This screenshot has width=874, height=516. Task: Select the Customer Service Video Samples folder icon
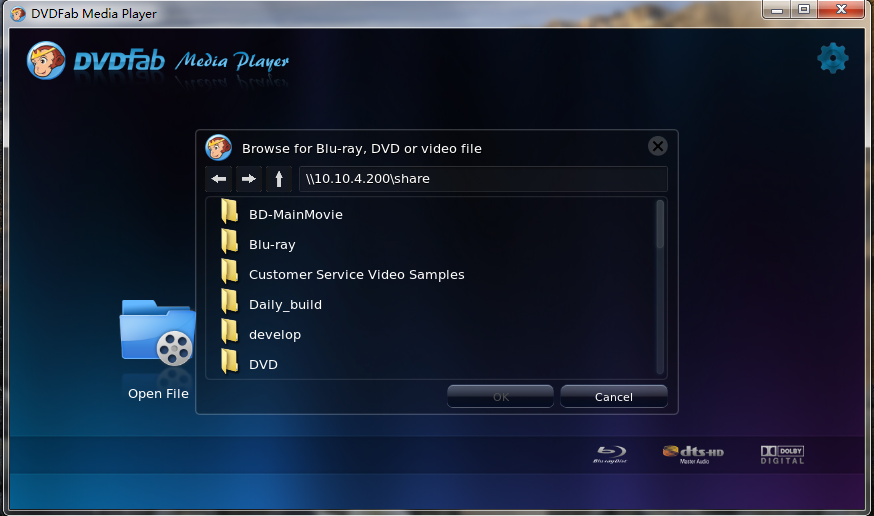coord(229,272)
